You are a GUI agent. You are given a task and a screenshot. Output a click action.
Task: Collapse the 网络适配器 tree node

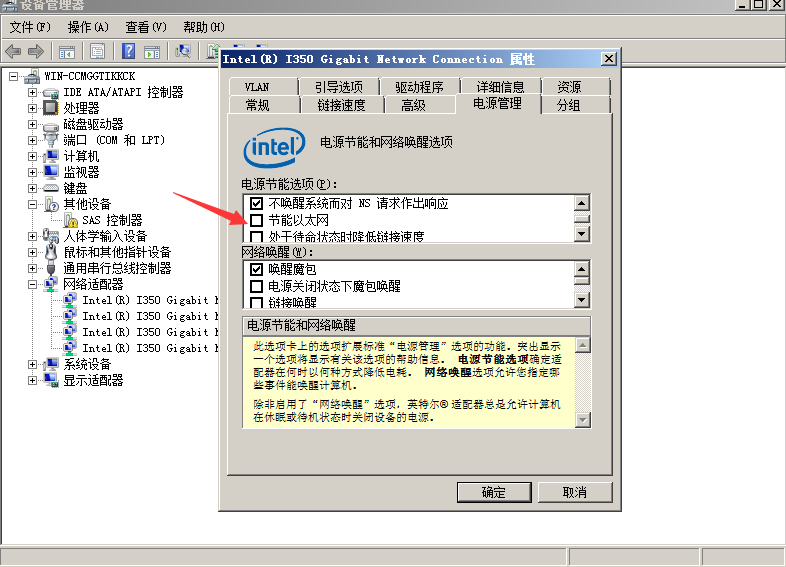pyautogui.click(x=32, y=284)
